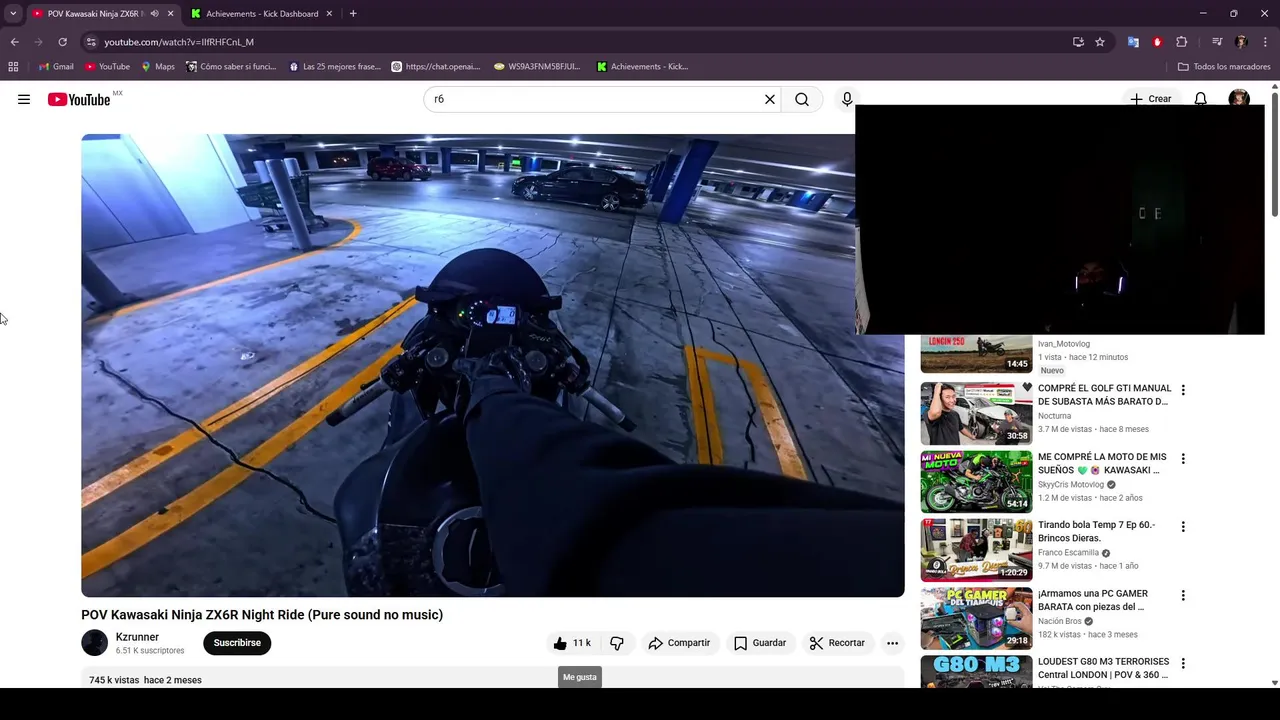Open options for COMPRÉ EL GOLF GTI video

1183,390
